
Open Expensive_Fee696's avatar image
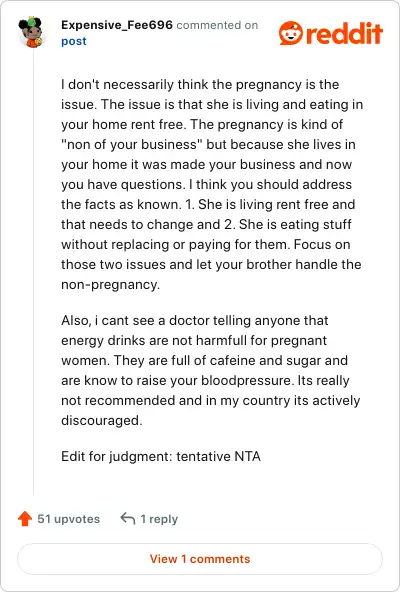[30, 32]
